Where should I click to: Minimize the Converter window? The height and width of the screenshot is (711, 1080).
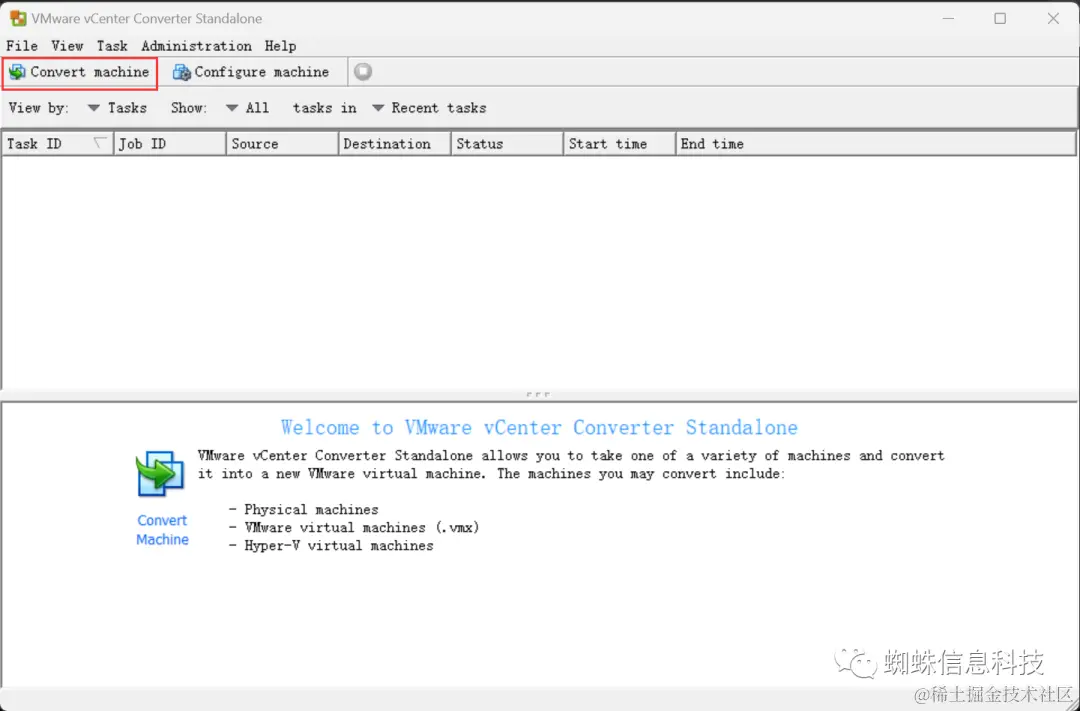click(948, 19)
